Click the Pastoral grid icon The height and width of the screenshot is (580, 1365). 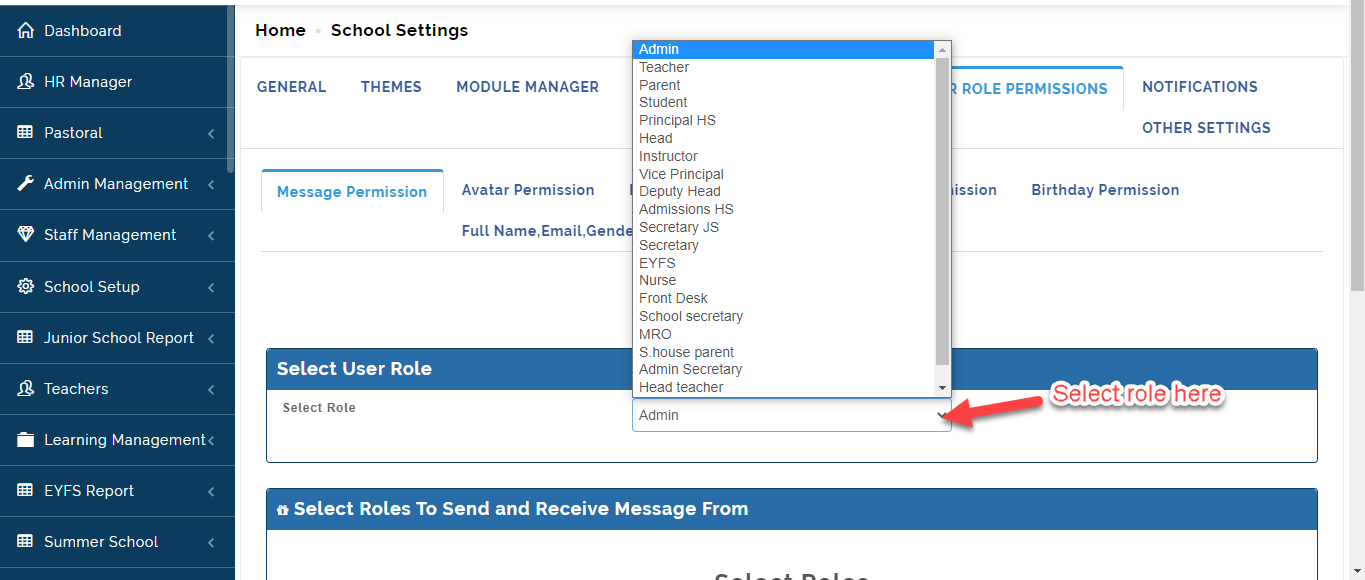click(x=25, y=133)
